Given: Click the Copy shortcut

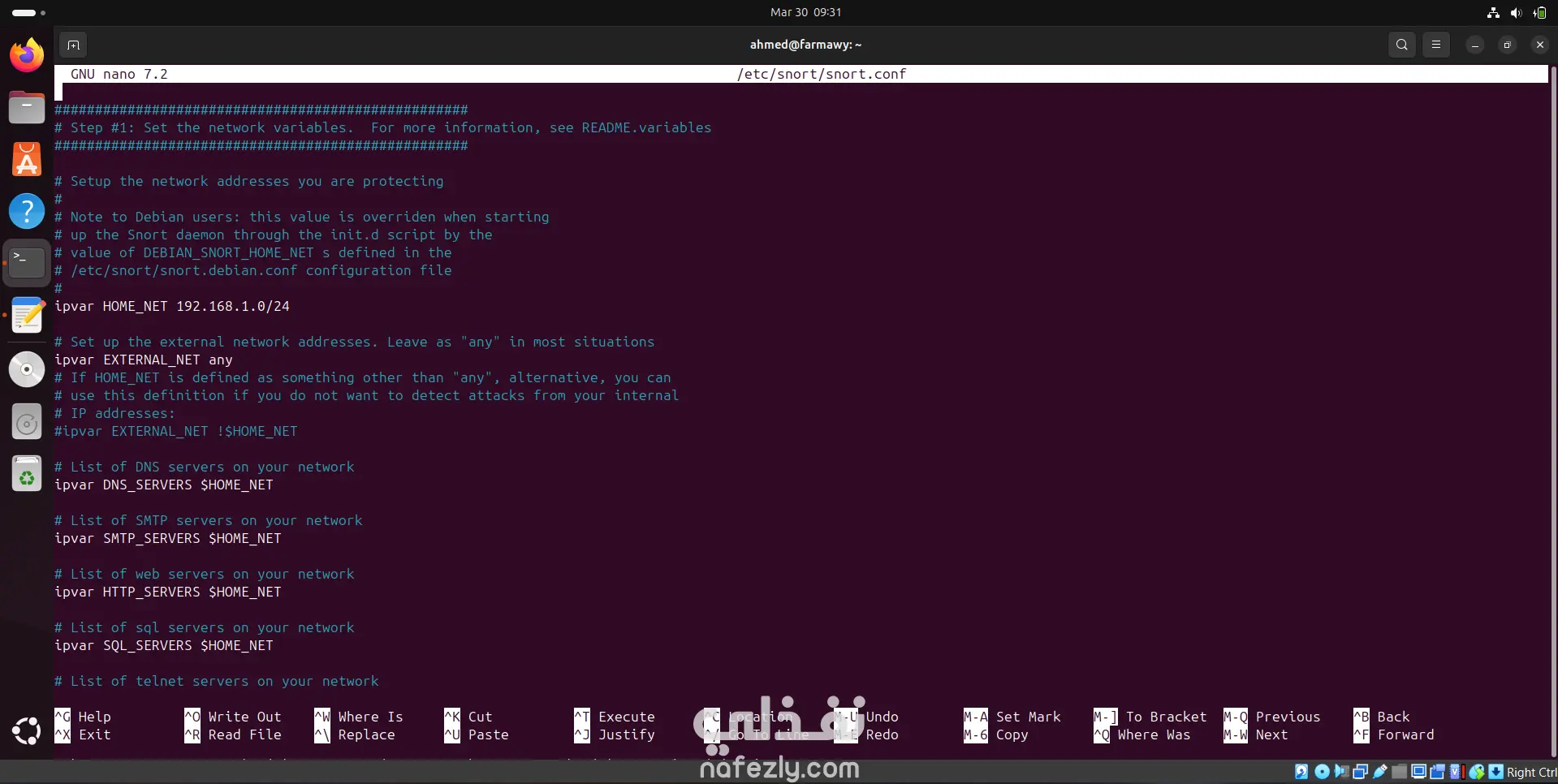Looking at the screenshot, I should (x=996, y=734).
